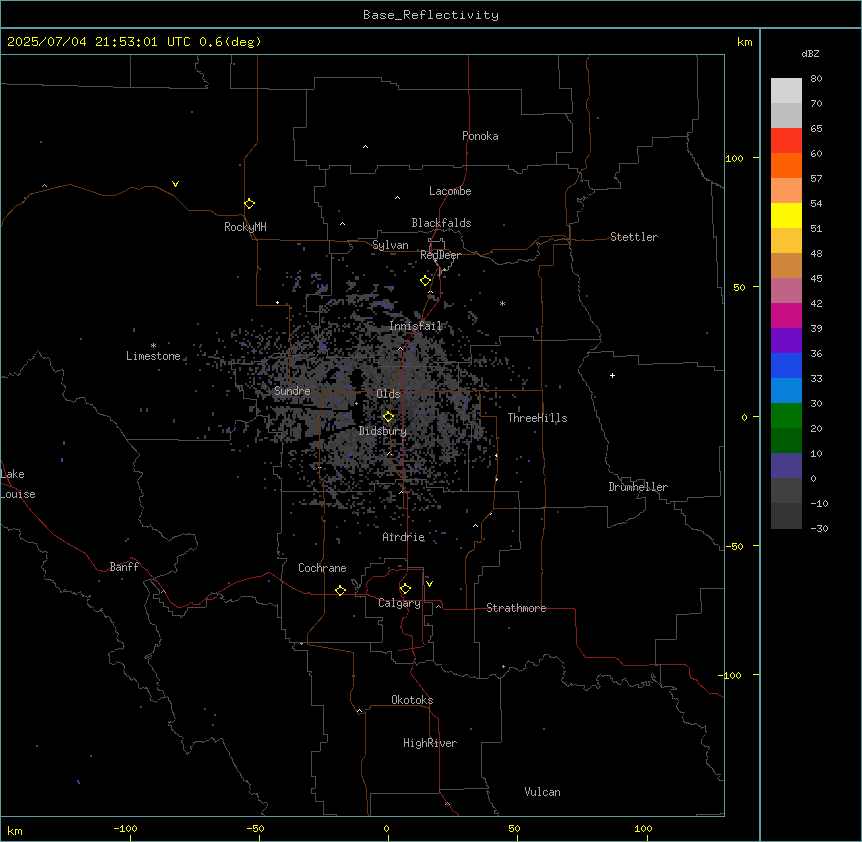Select the yellow diamond marker above Calgary label
Viewport: 862px width, 842px height.
point(405,589)
